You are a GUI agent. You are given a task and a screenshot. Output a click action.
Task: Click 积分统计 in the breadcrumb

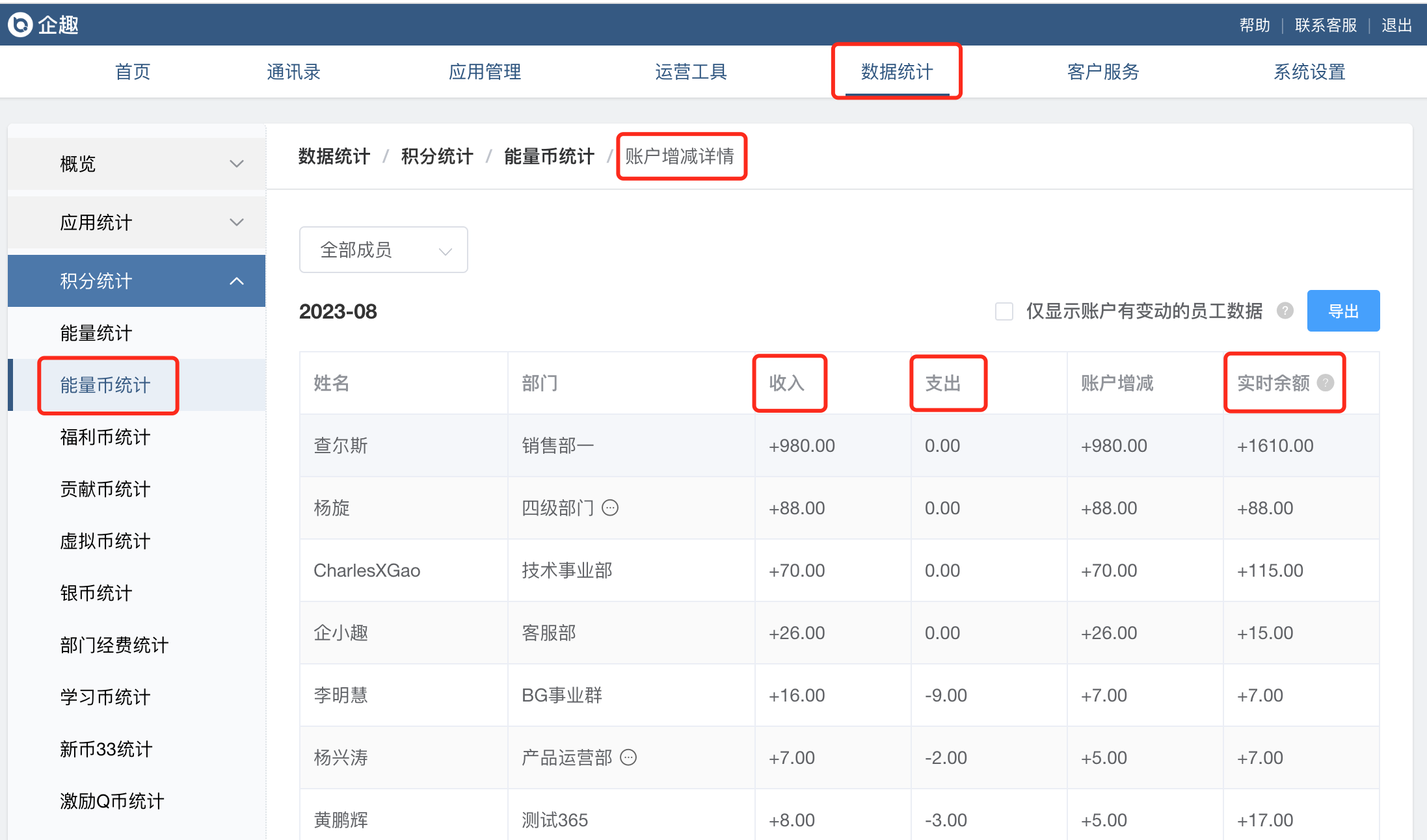click(x=437, y=156)
